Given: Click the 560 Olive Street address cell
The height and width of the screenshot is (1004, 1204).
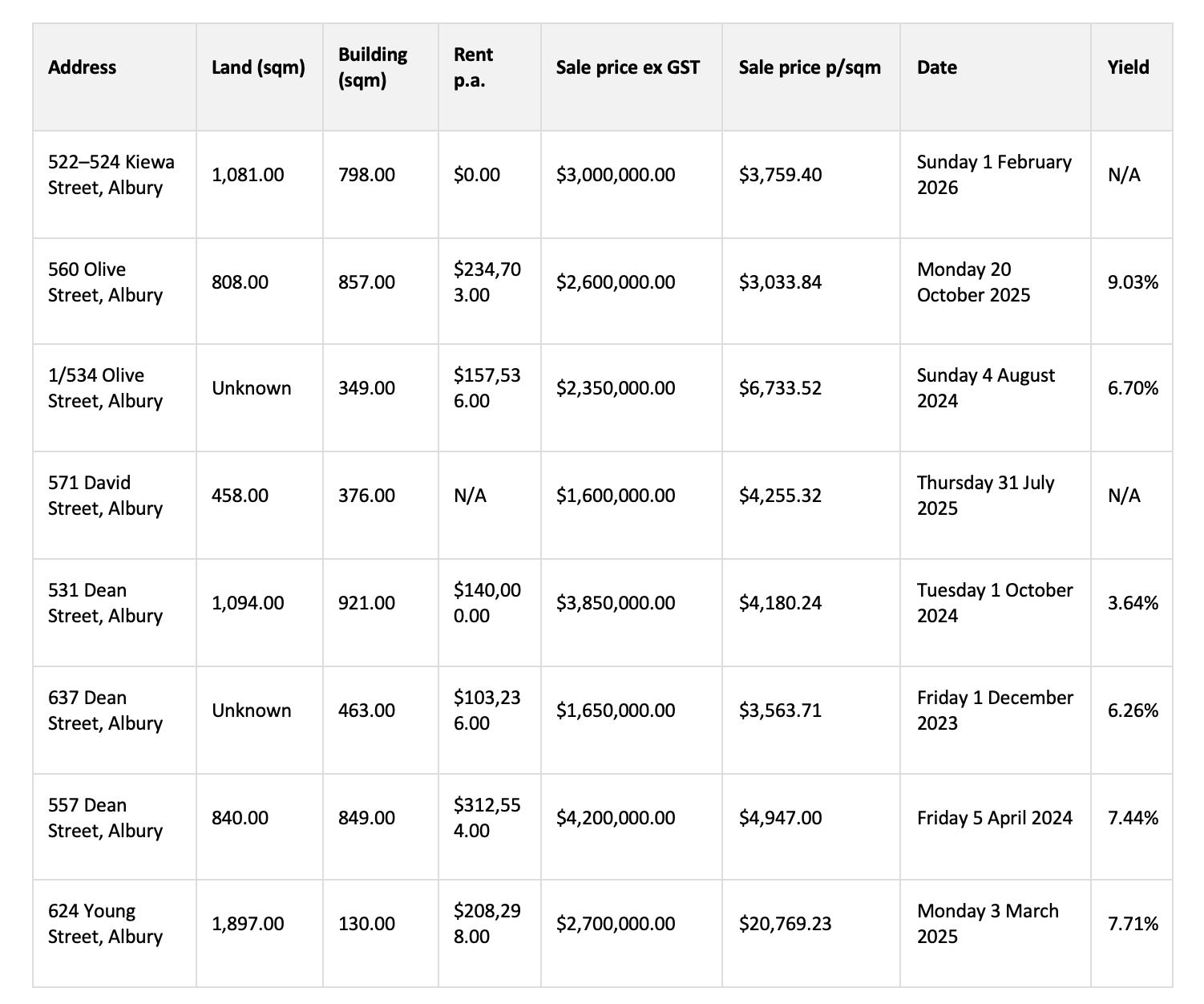Looking at the screenshot, I should [x=105, y=282].
